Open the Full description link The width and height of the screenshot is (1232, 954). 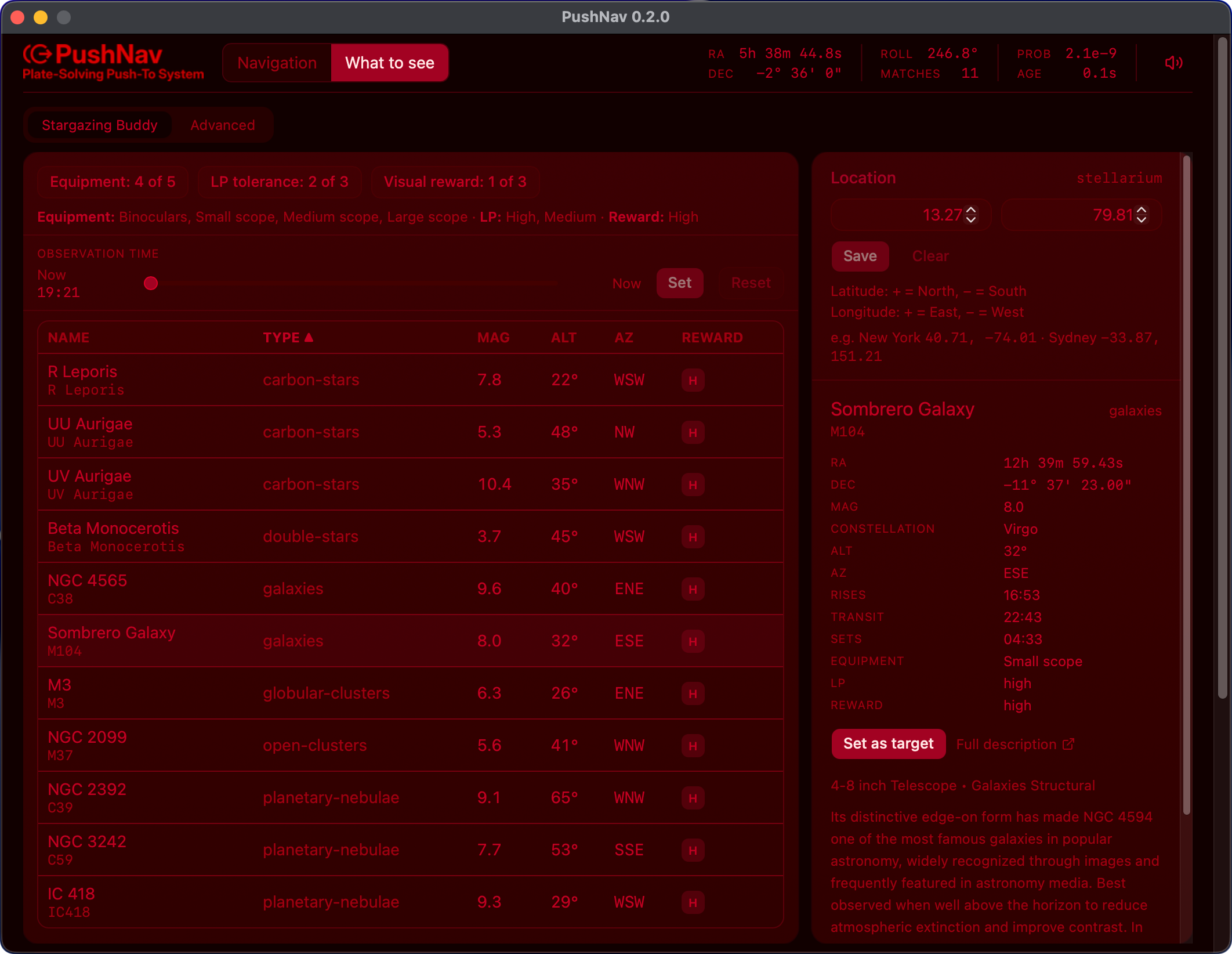[x=1015, y=744]
